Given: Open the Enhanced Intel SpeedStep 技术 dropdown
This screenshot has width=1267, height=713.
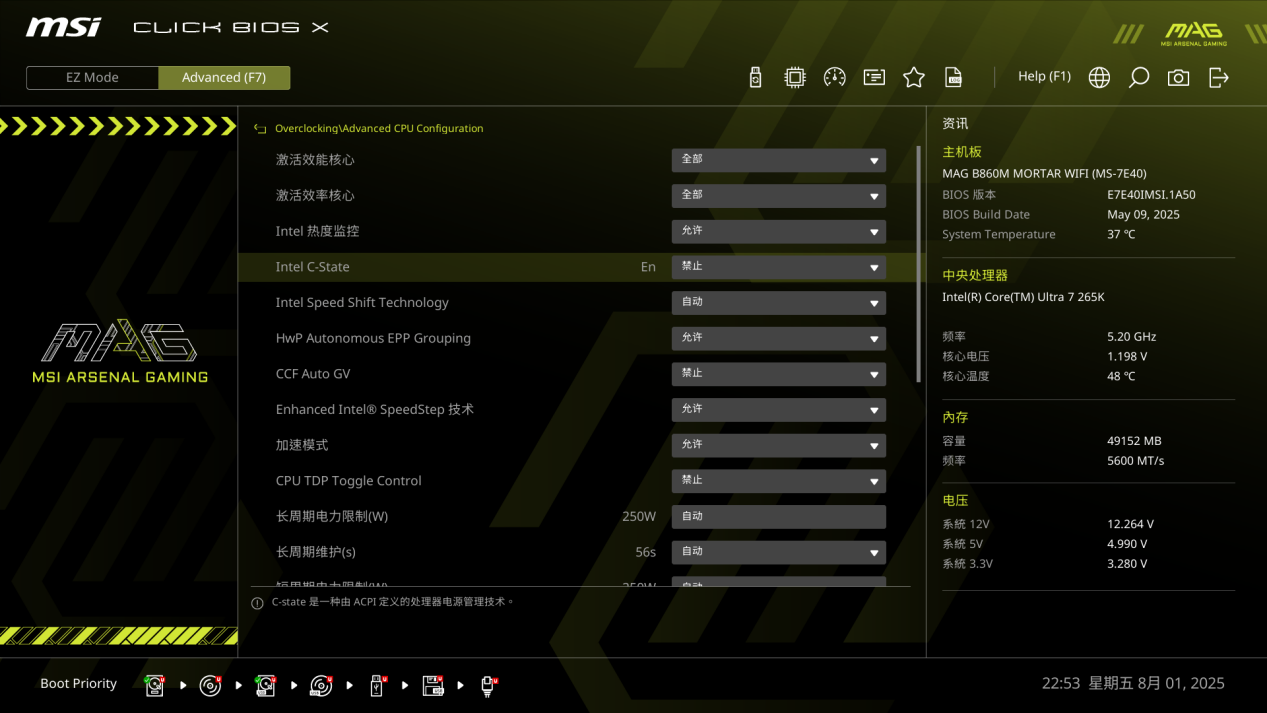Looking at the screenshot, I should pyautogui.click(x=778, y=410).
